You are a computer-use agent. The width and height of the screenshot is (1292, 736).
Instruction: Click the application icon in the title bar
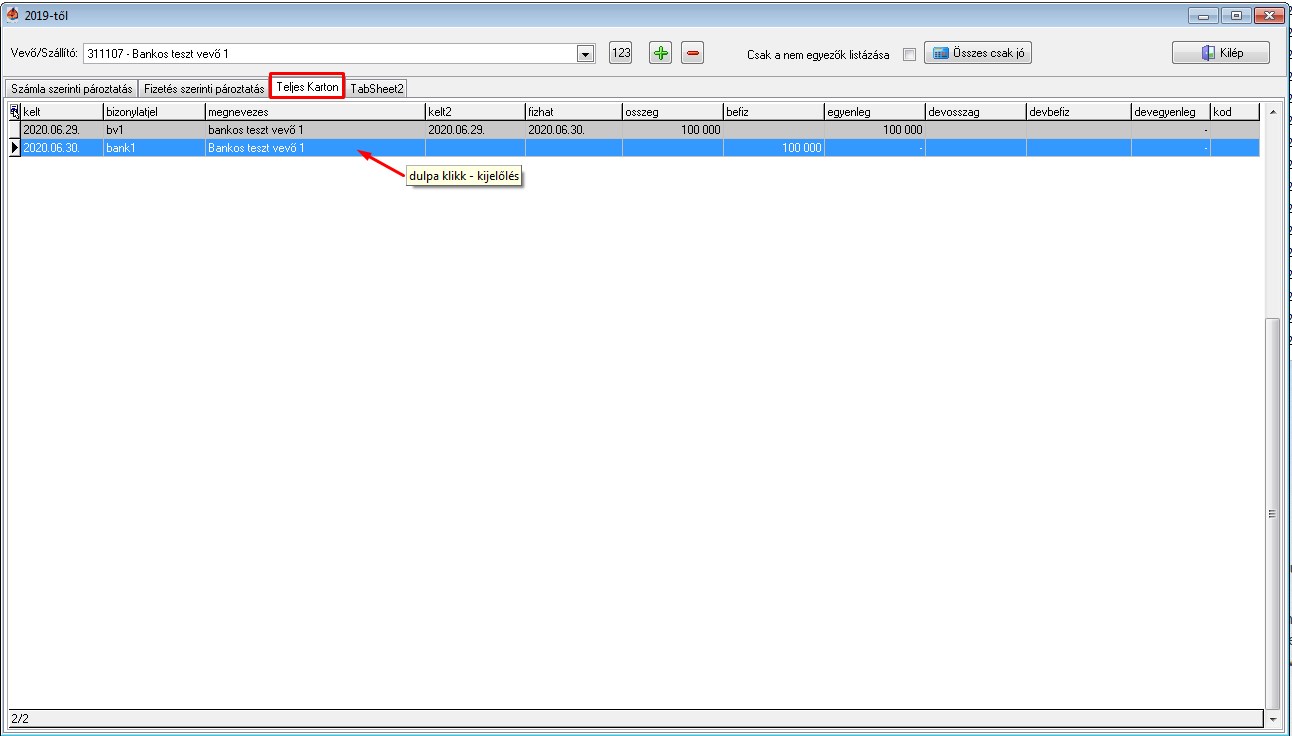point(13,15)
